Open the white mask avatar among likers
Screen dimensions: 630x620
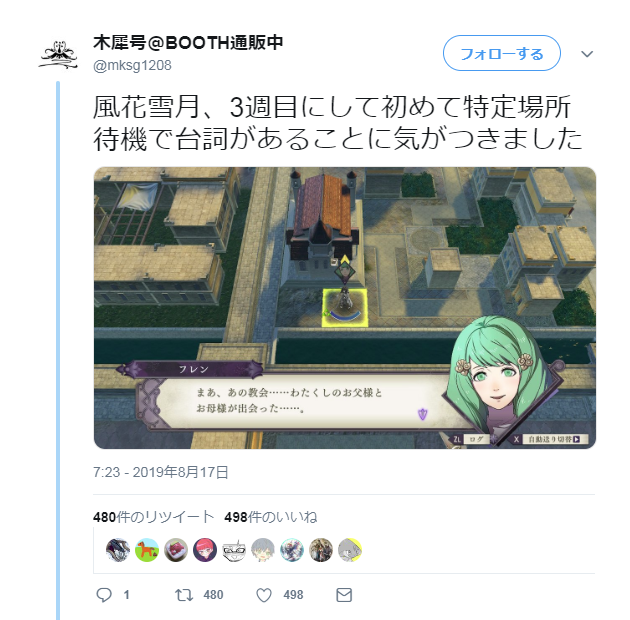[x=234, y=550]
